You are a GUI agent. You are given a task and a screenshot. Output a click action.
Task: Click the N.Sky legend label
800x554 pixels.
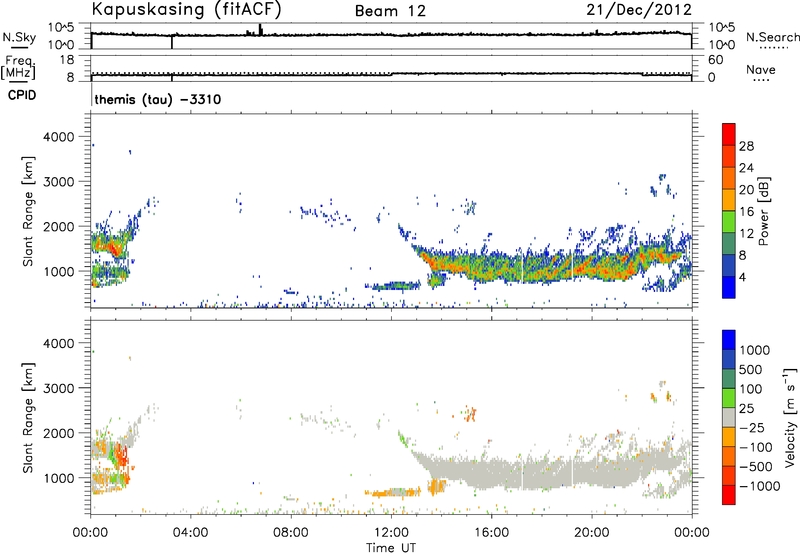(x=19, y=37)
